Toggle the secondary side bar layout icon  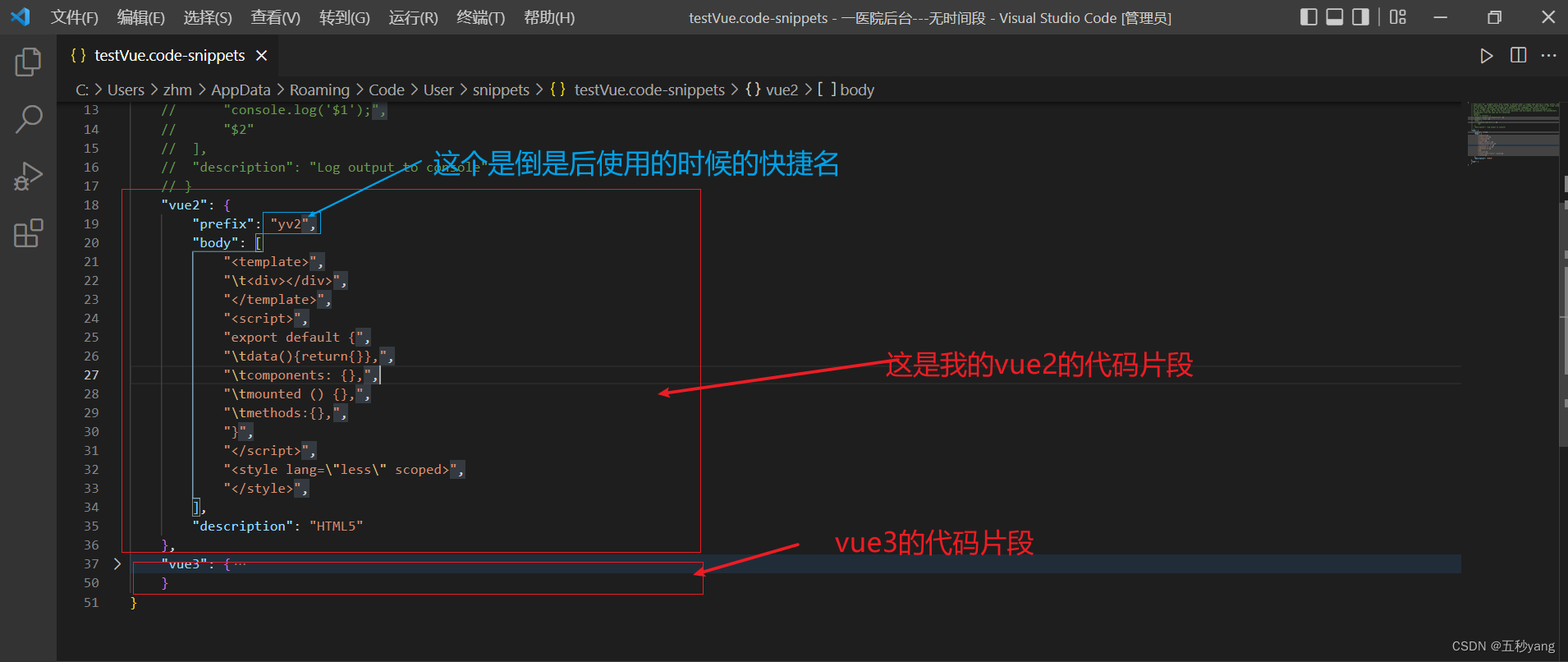click(1360, 16)
